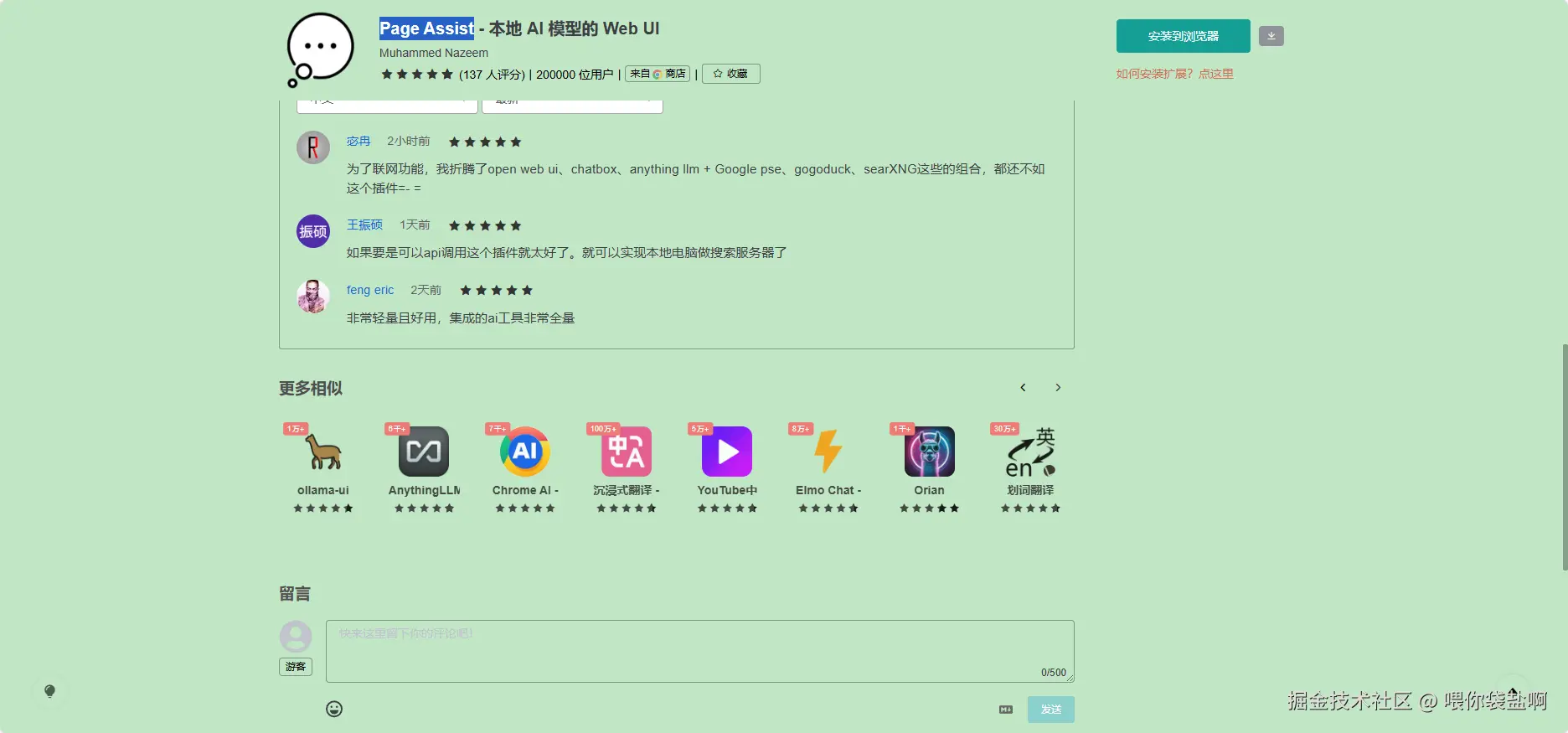1568x733 pixels.
Task: Open feng eric reviewer profile link
Action: [x=370, y=290]
